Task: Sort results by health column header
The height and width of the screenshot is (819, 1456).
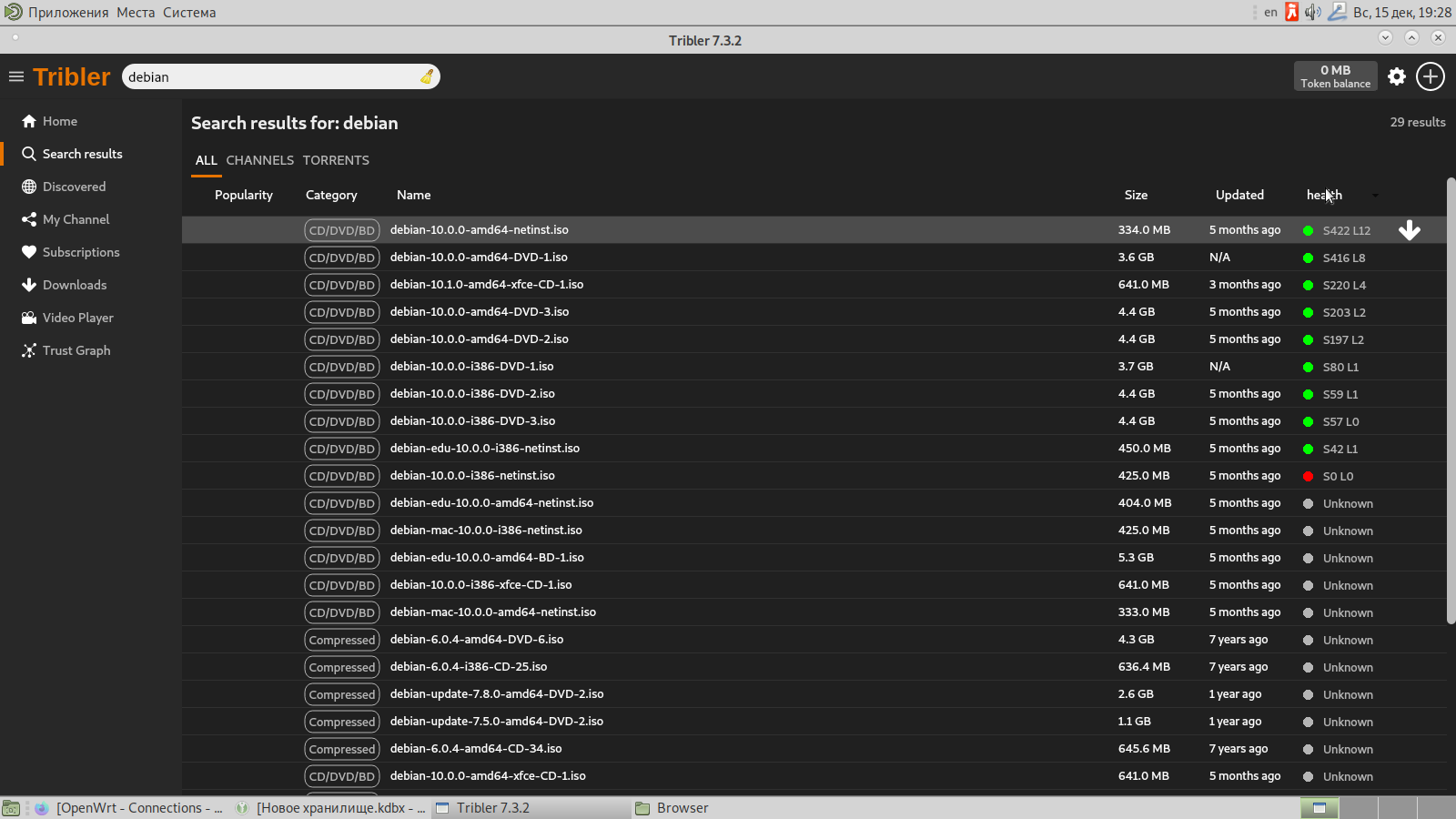Action: 1324,195
